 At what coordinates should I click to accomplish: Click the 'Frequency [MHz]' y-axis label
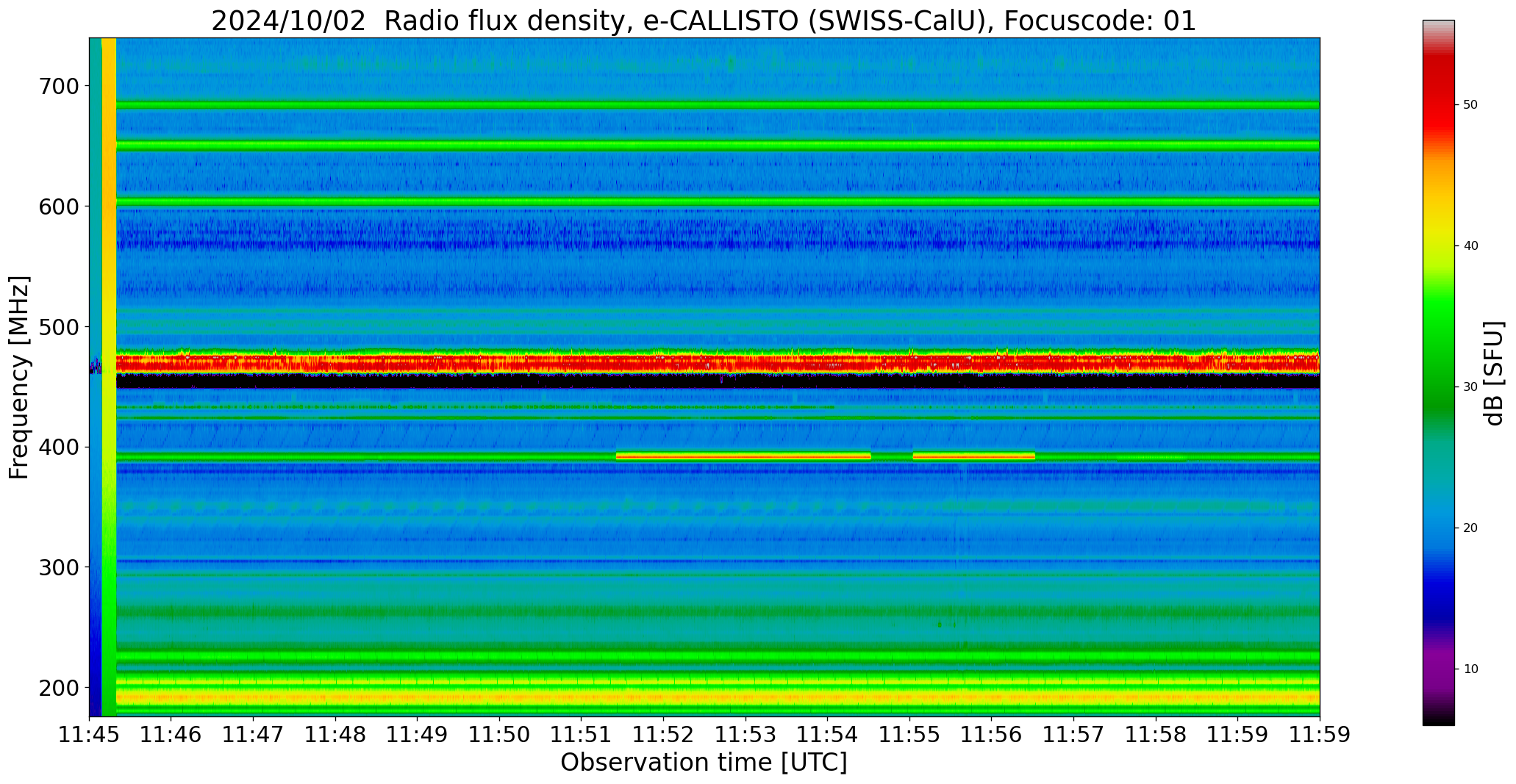20,378
